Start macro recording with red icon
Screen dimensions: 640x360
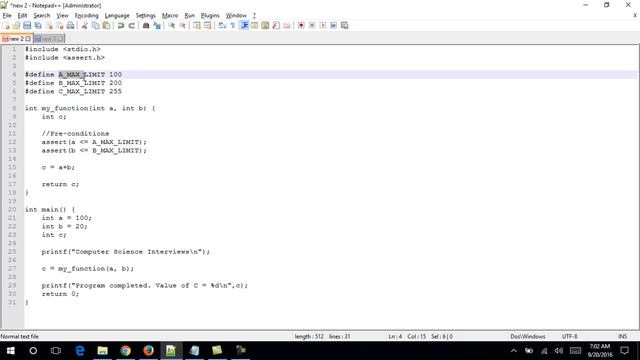[301, 25]
